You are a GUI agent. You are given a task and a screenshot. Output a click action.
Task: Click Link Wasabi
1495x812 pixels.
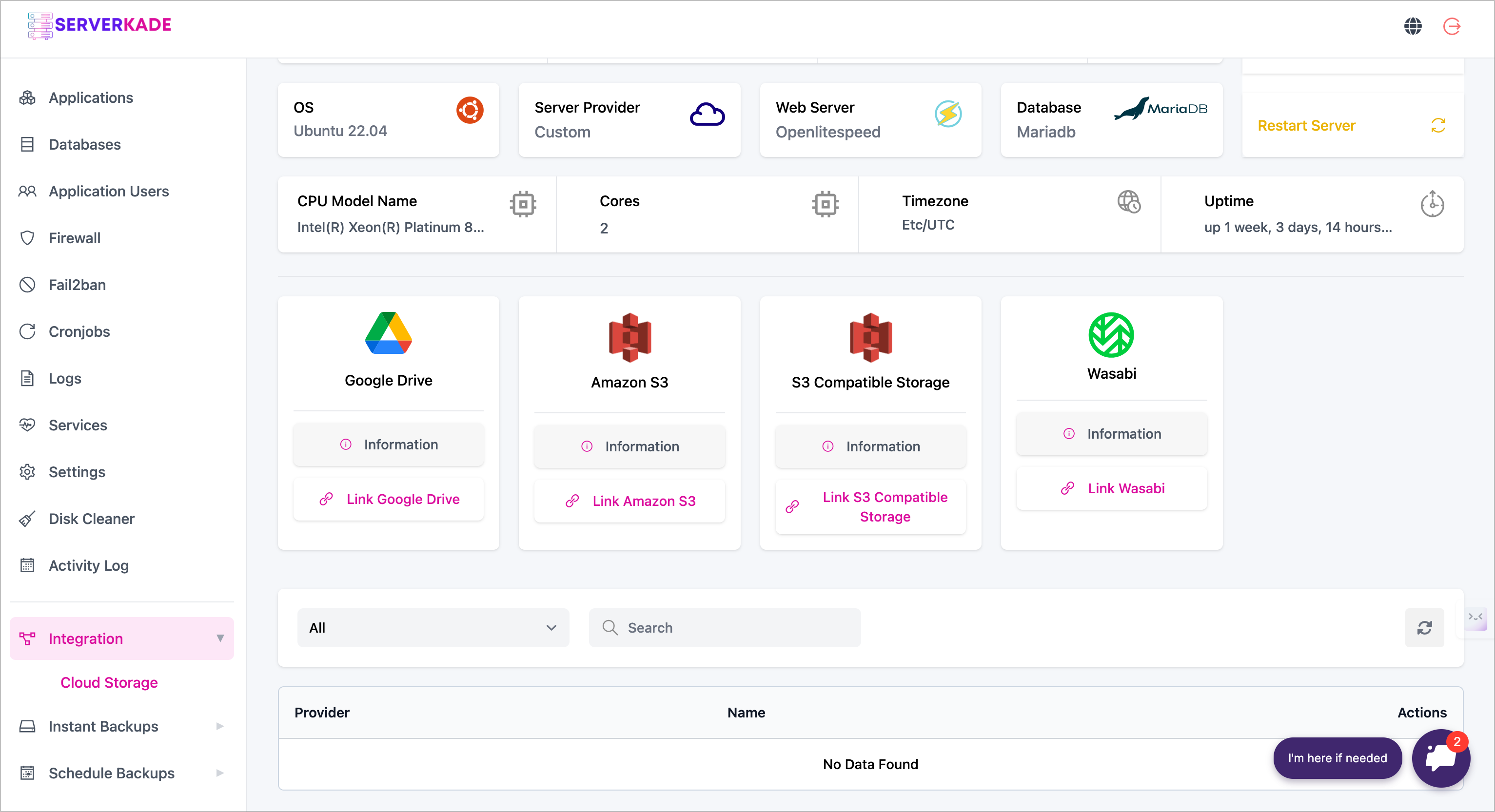pos(1111,488)
